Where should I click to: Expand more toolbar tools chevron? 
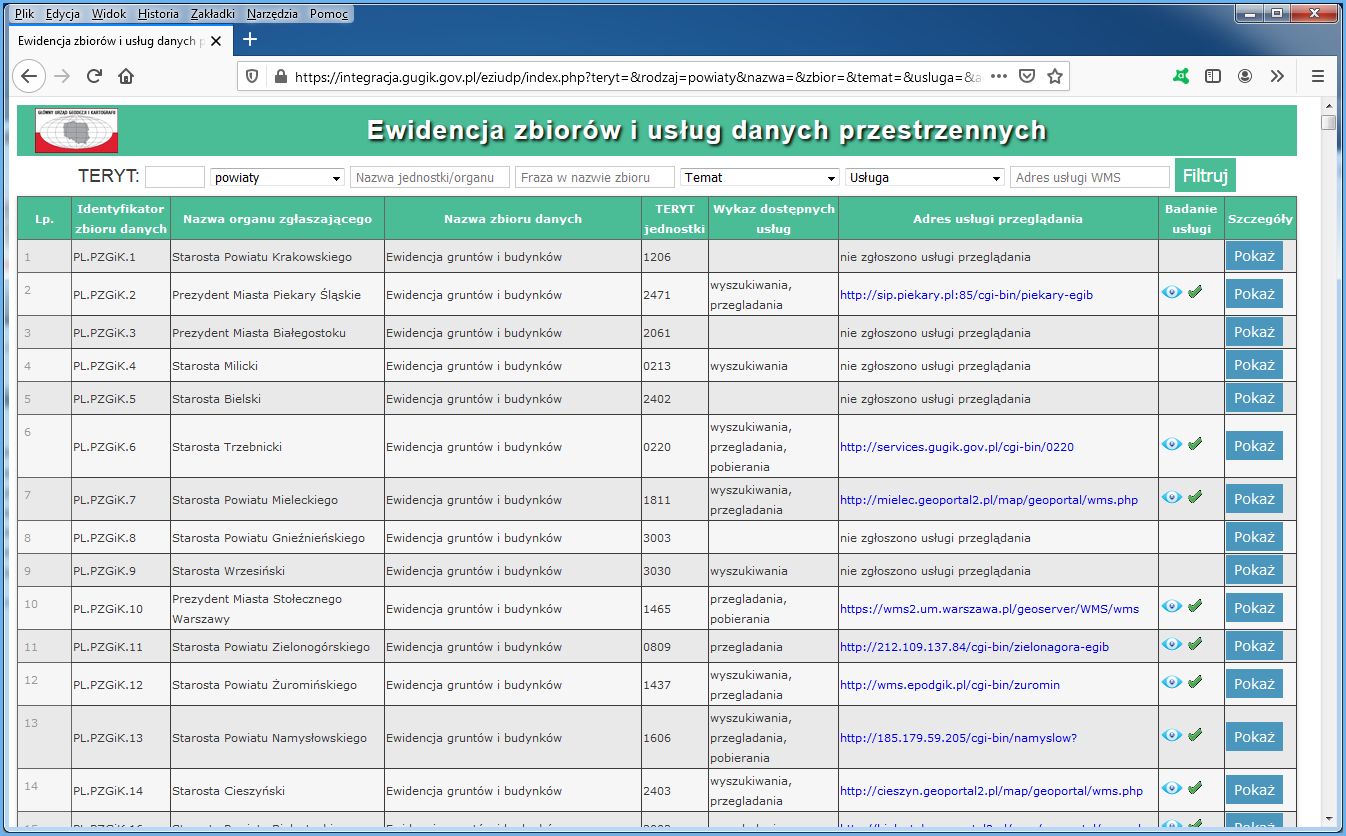coord(1277,76)
